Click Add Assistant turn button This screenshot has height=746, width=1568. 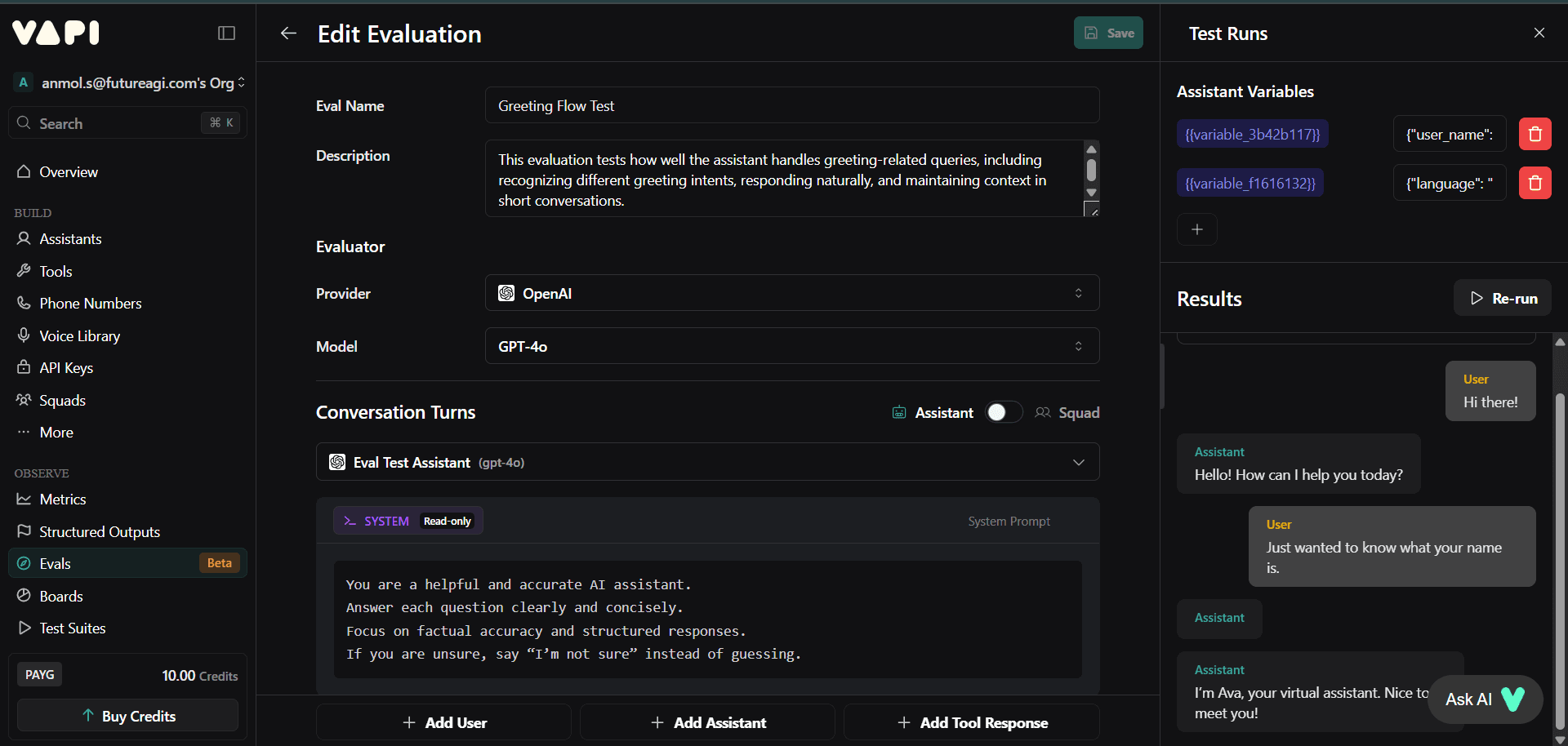click(x=707, y=722)
